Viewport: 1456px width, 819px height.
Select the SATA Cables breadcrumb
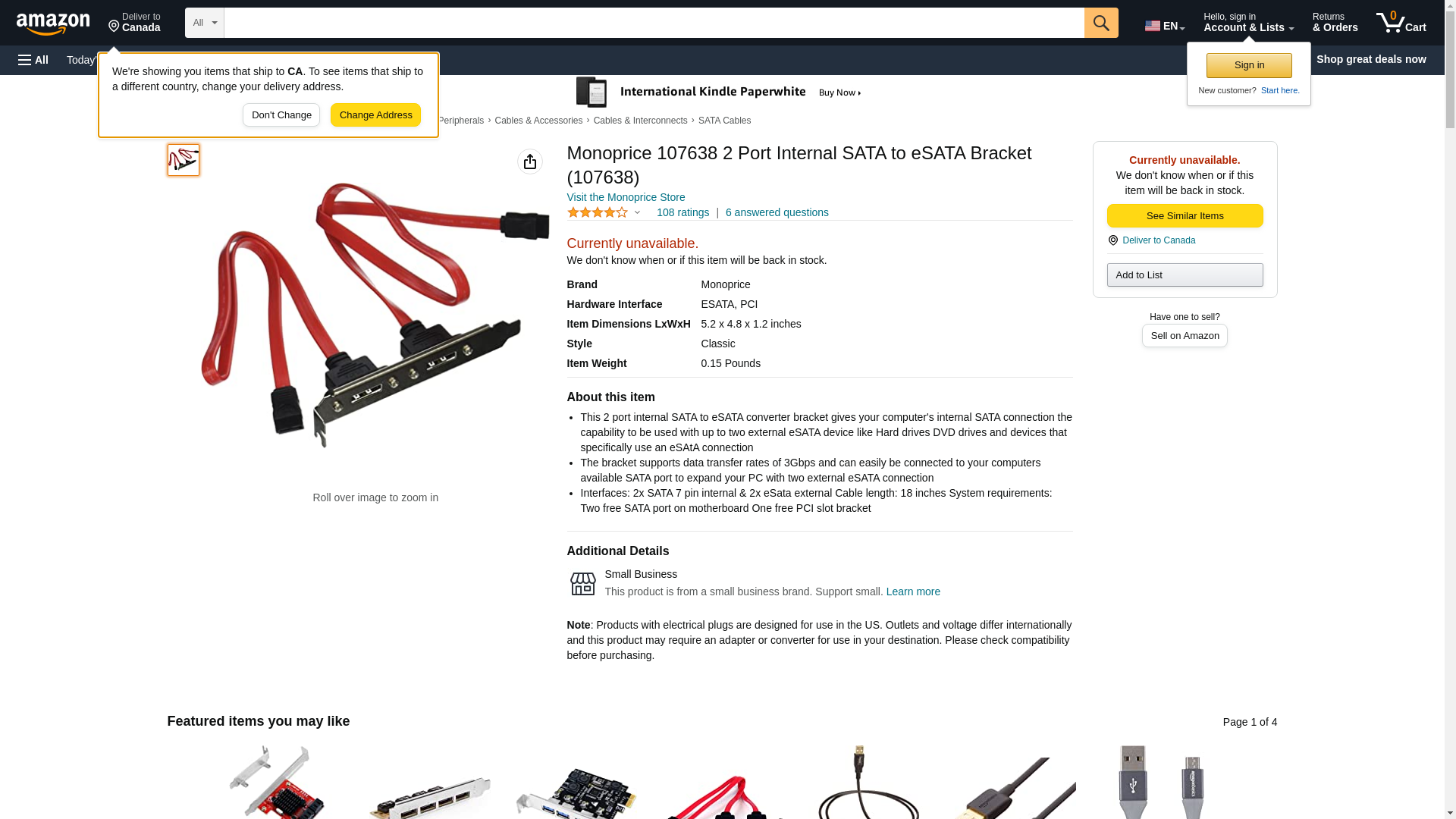[x=724, y=121]
